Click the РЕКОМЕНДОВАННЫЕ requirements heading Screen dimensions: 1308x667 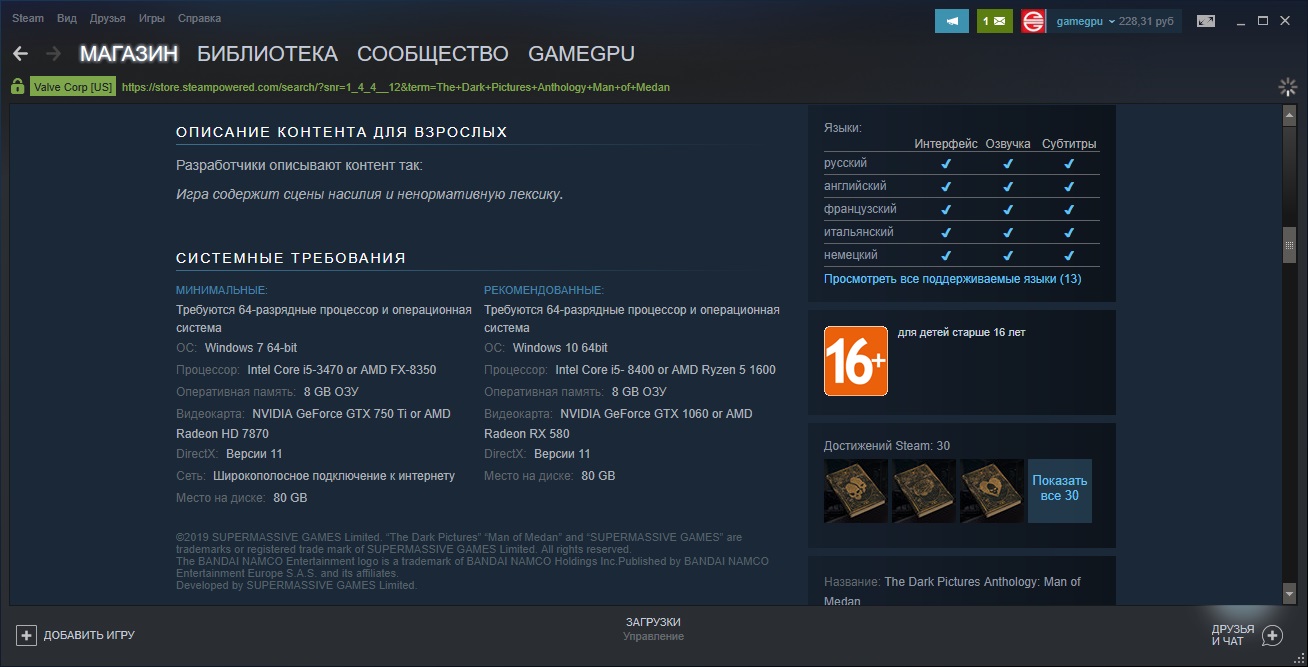[544, 290]
